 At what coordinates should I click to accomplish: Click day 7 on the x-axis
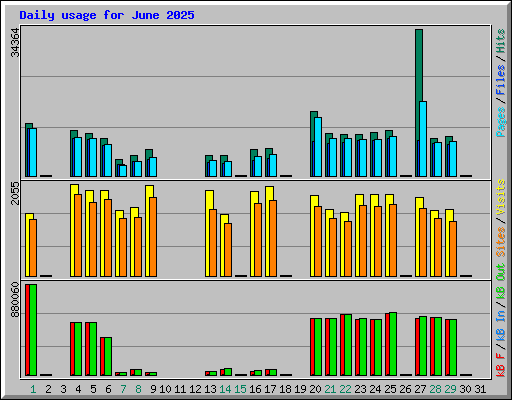click(123, 389)
